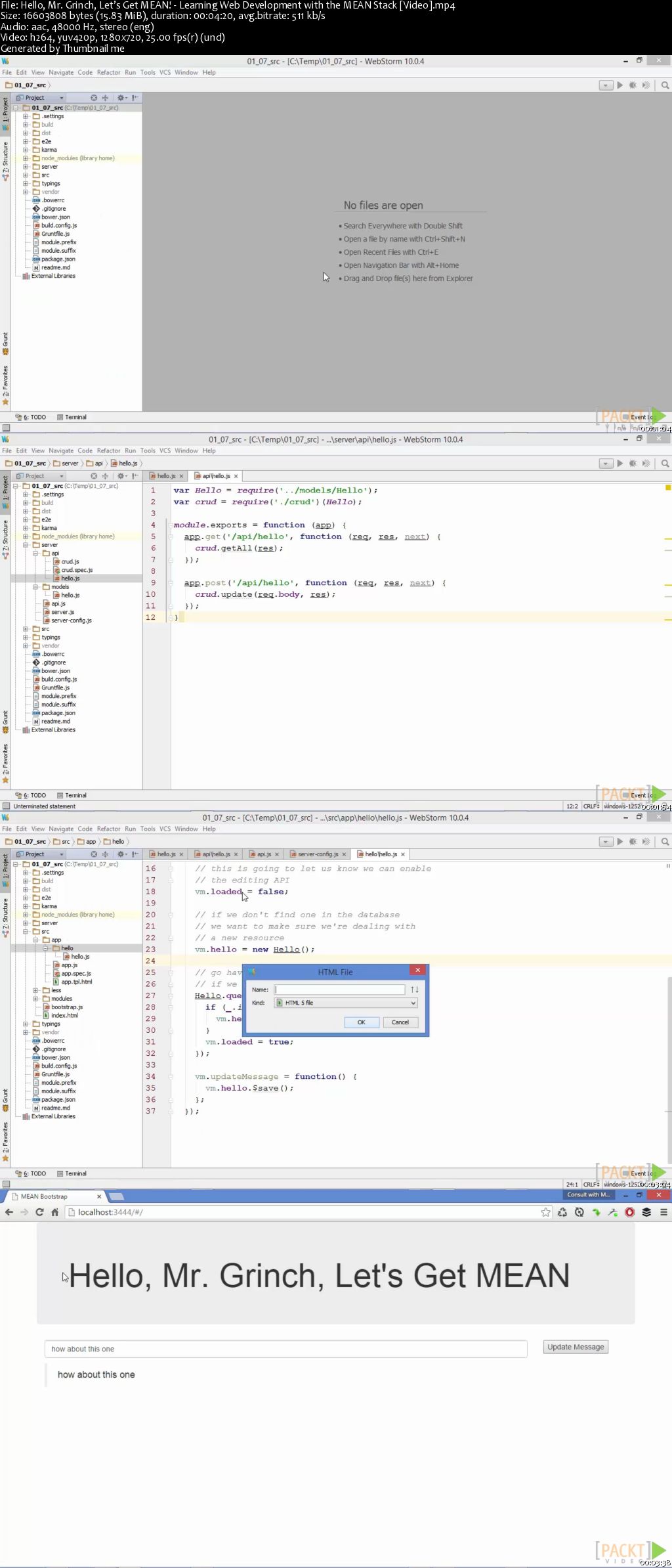Click Run icon in 'No files are open' window
Viewport: 672px width, 1568px height.
[x=619, y=85]
